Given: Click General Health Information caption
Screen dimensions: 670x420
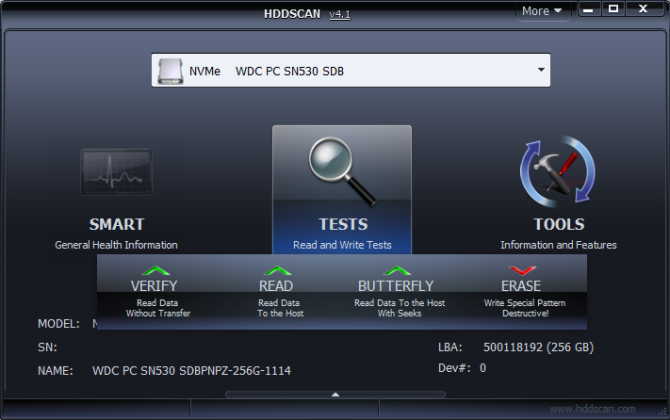Looking at the screenshot, I should point(116,245).
